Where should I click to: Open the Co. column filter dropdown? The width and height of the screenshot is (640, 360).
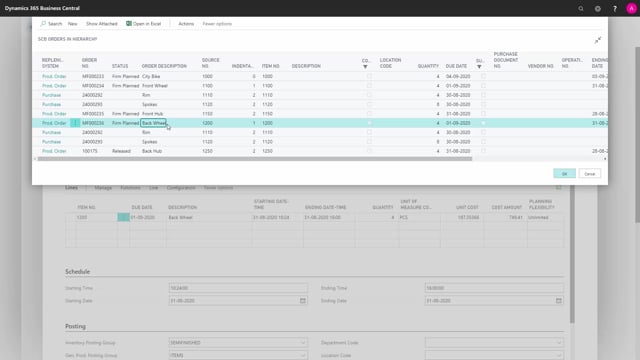[x=365, y=67]
